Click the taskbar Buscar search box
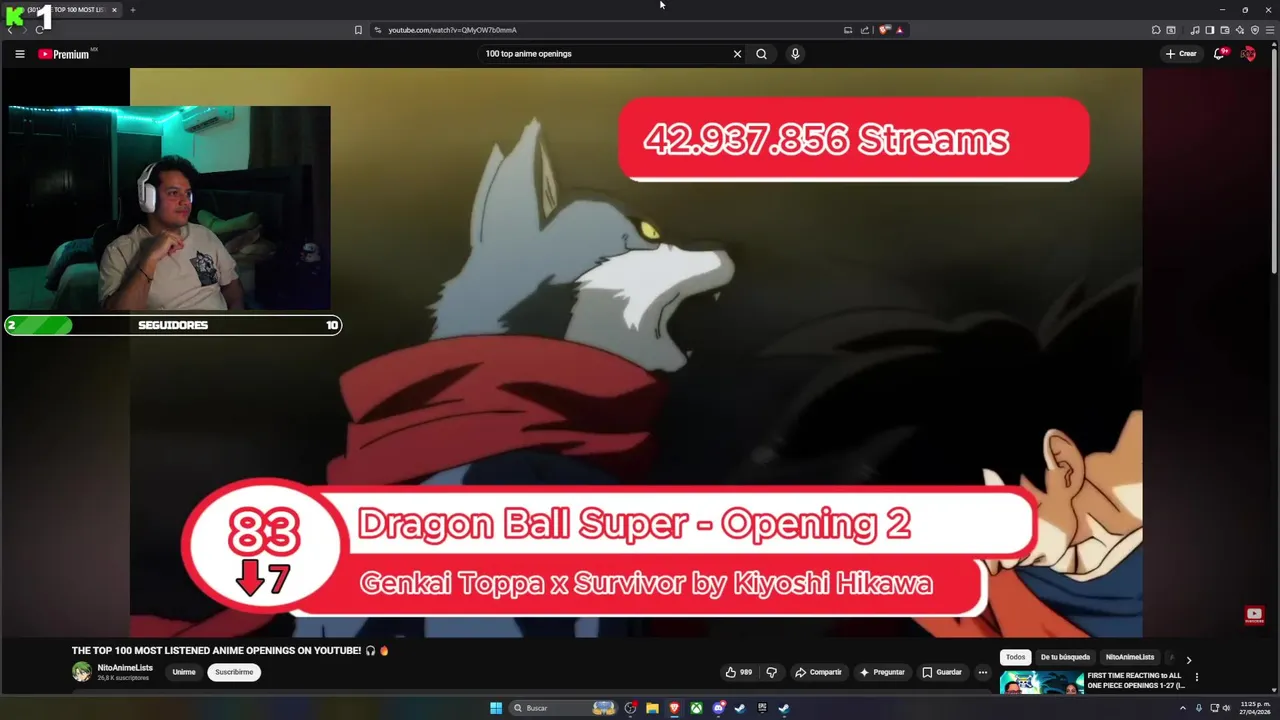The image size is (1280, 720). (563, 708)
